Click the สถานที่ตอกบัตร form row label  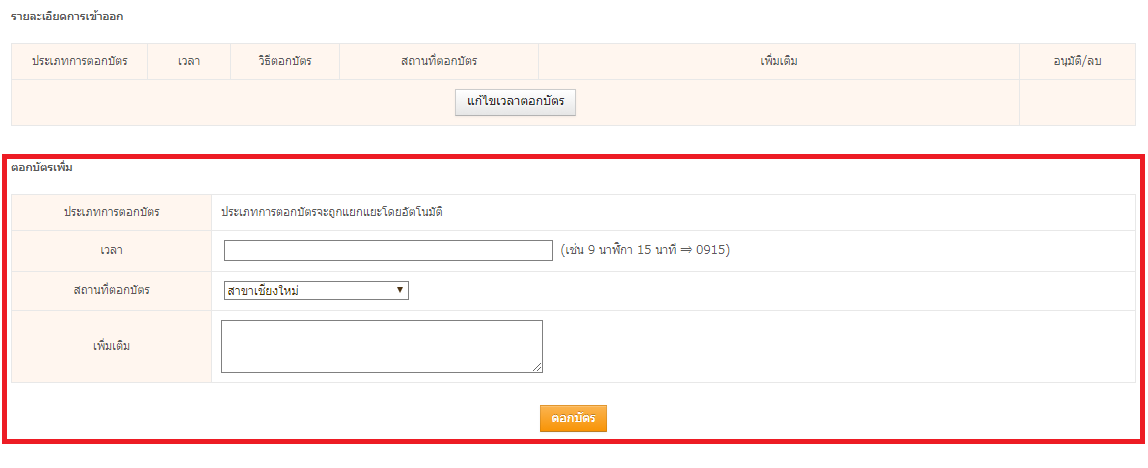pyautogui.click(x=112, y=290)
